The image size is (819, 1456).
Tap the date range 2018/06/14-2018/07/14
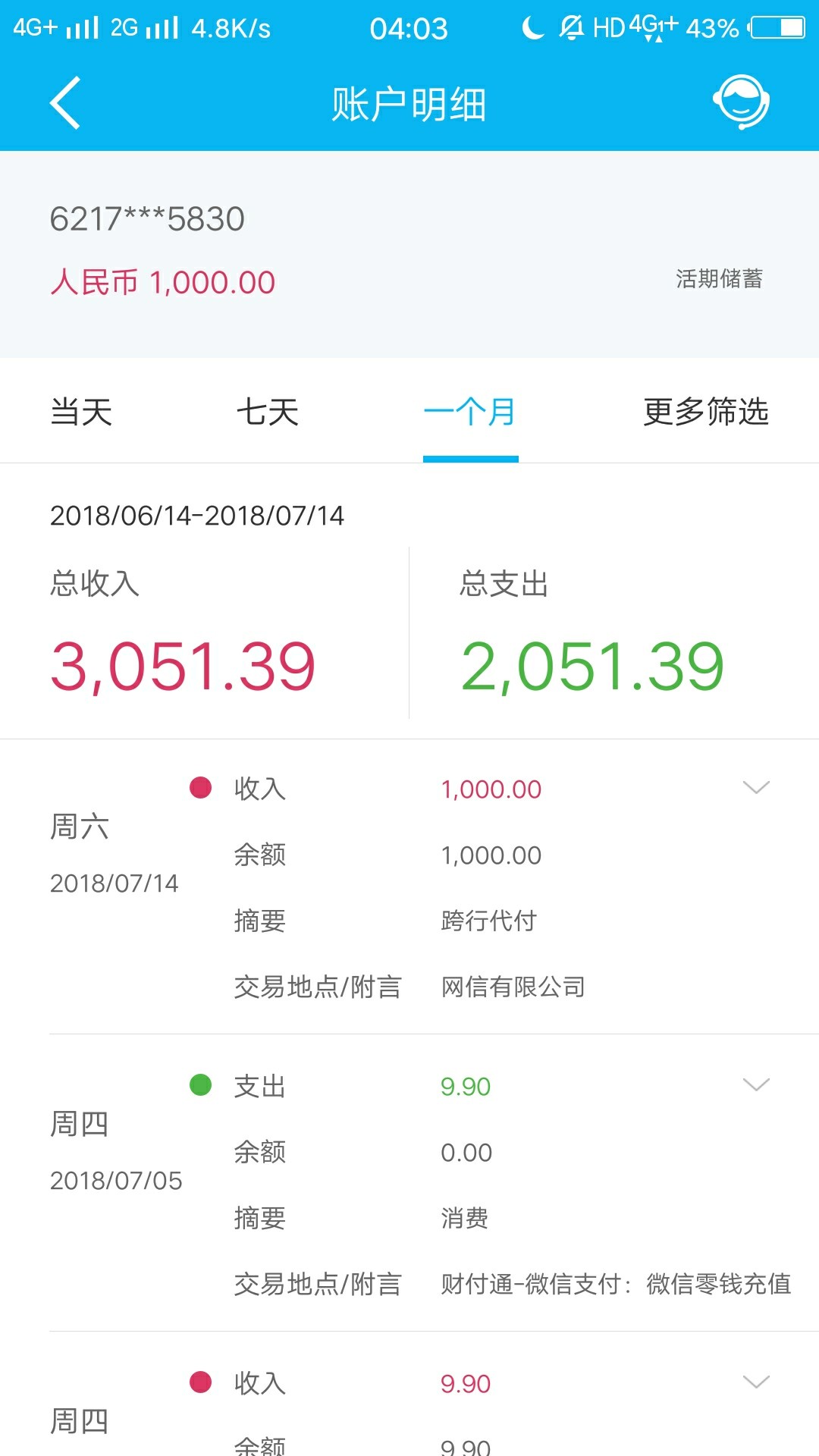click(x=197, y=516)
